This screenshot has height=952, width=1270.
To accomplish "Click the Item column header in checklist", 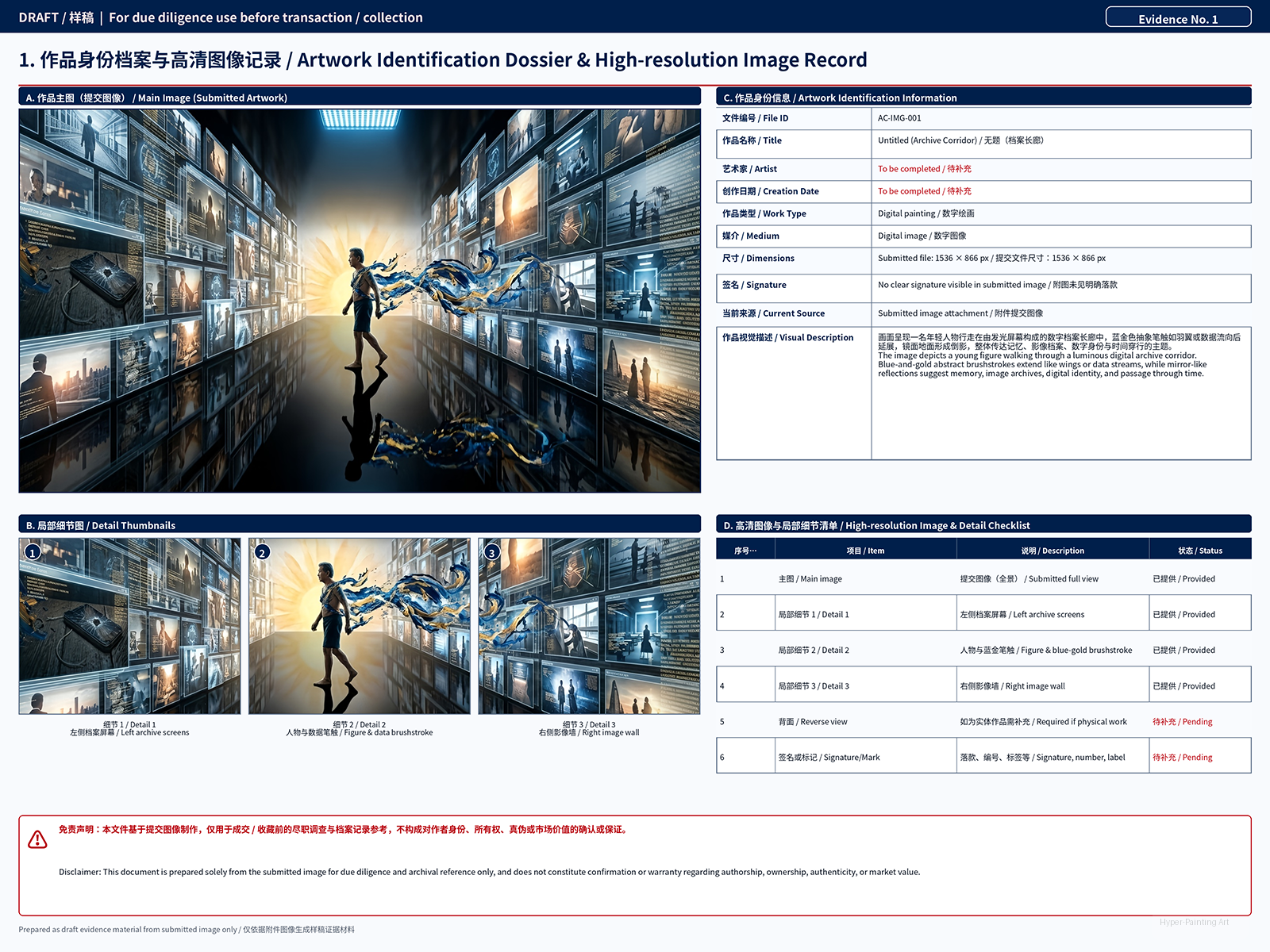I will (865, 550).
